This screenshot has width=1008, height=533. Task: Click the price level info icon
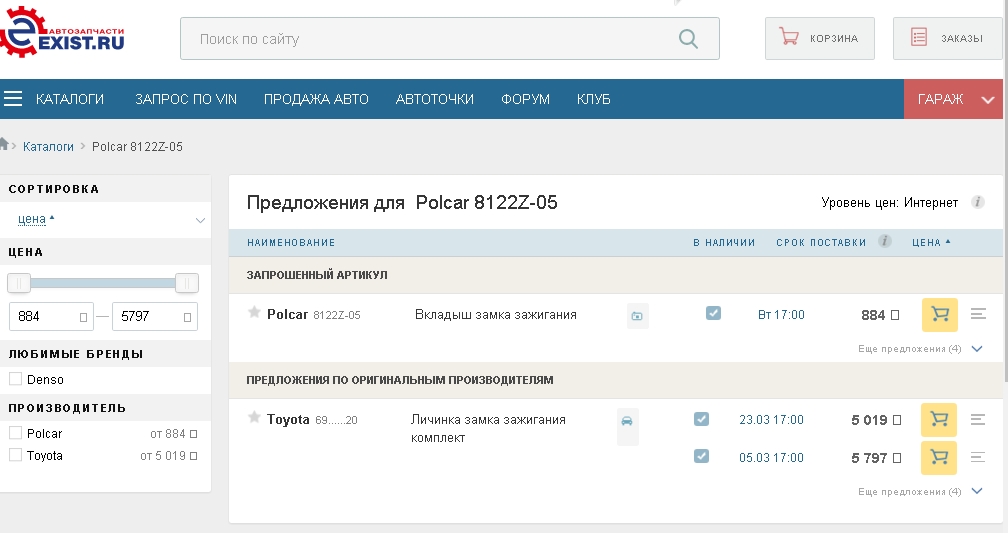978,203
